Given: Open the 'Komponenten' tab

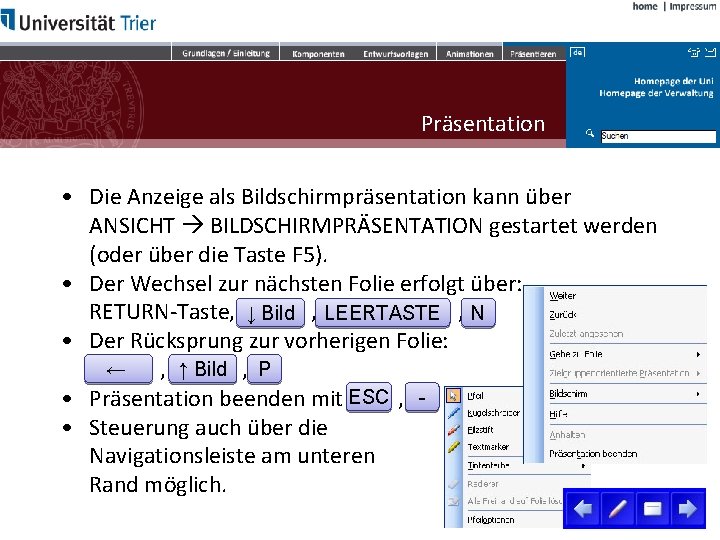Looking at the screenshot, I should (x=318, y=54).
